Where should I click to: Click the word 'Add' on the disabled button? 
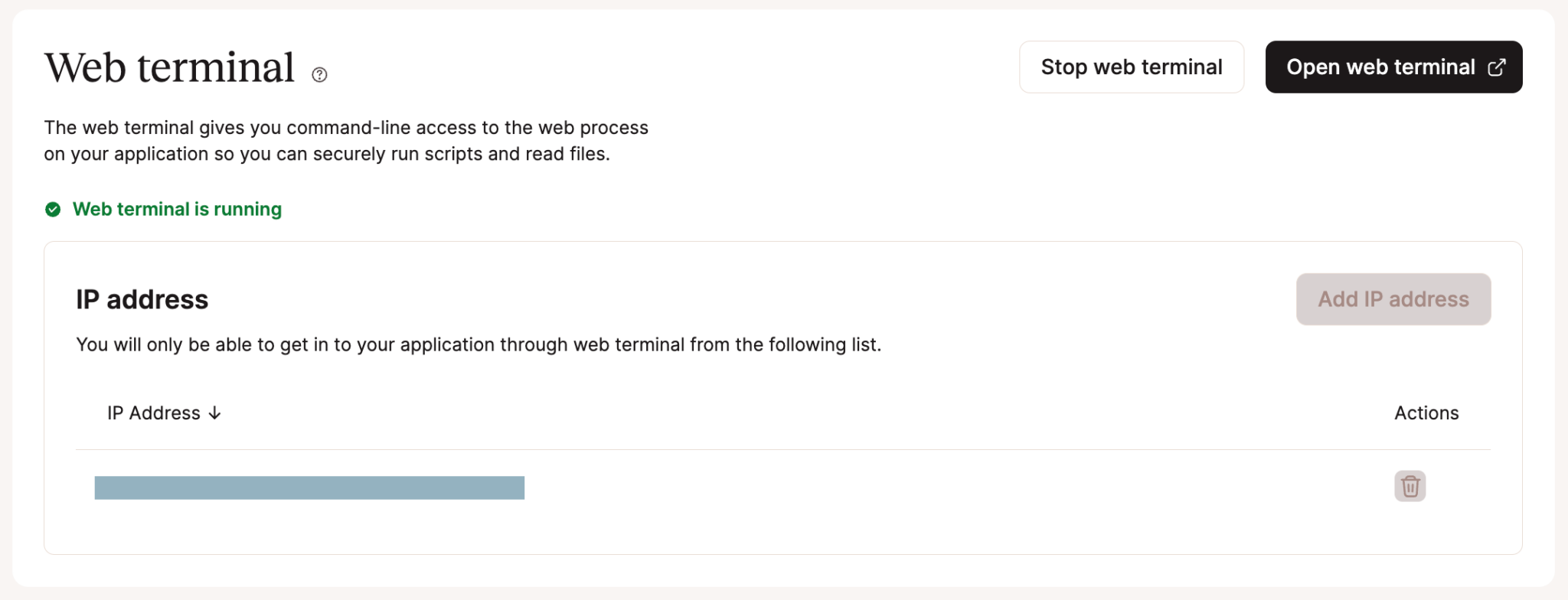tap(1338, 299)
